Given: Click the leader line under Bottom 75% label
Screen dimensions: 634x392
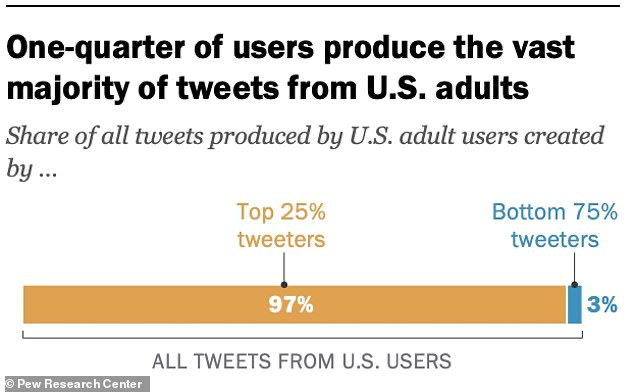Looking at the screenshot, I should tap(575, 268).
